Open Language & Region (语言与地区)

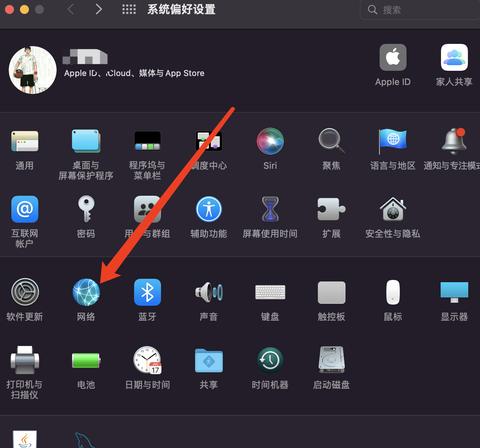click(x=393, y=141)
